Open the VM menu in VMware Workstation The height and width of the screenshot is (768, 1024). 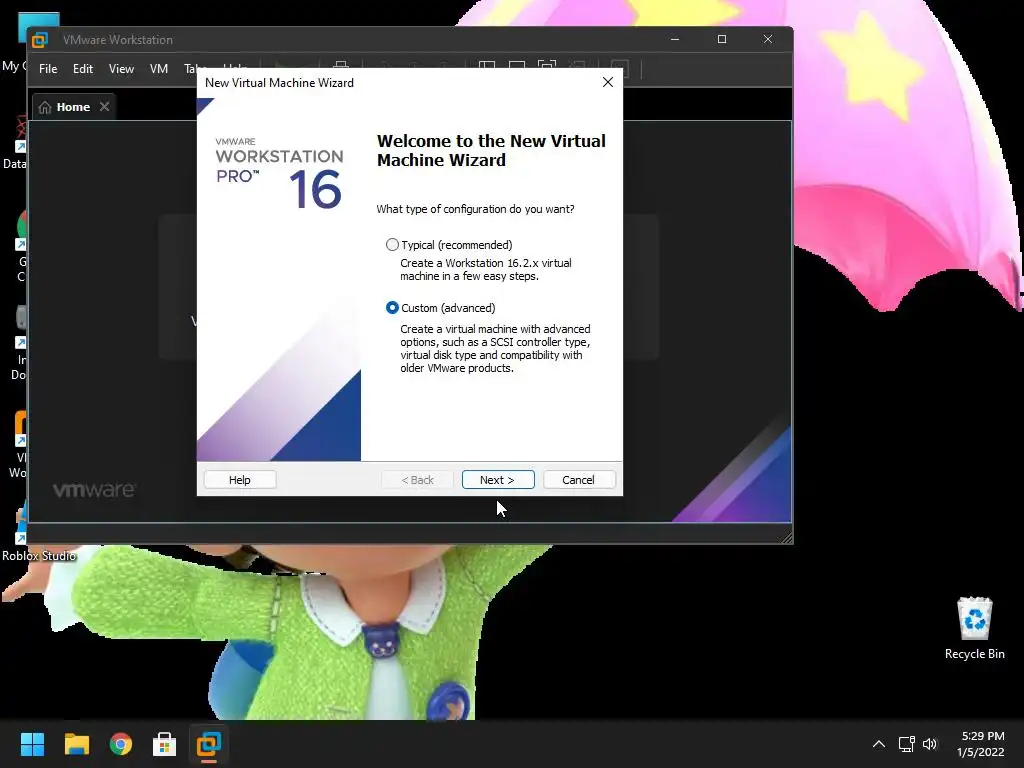pyautogui.click(x=159, y=69)
